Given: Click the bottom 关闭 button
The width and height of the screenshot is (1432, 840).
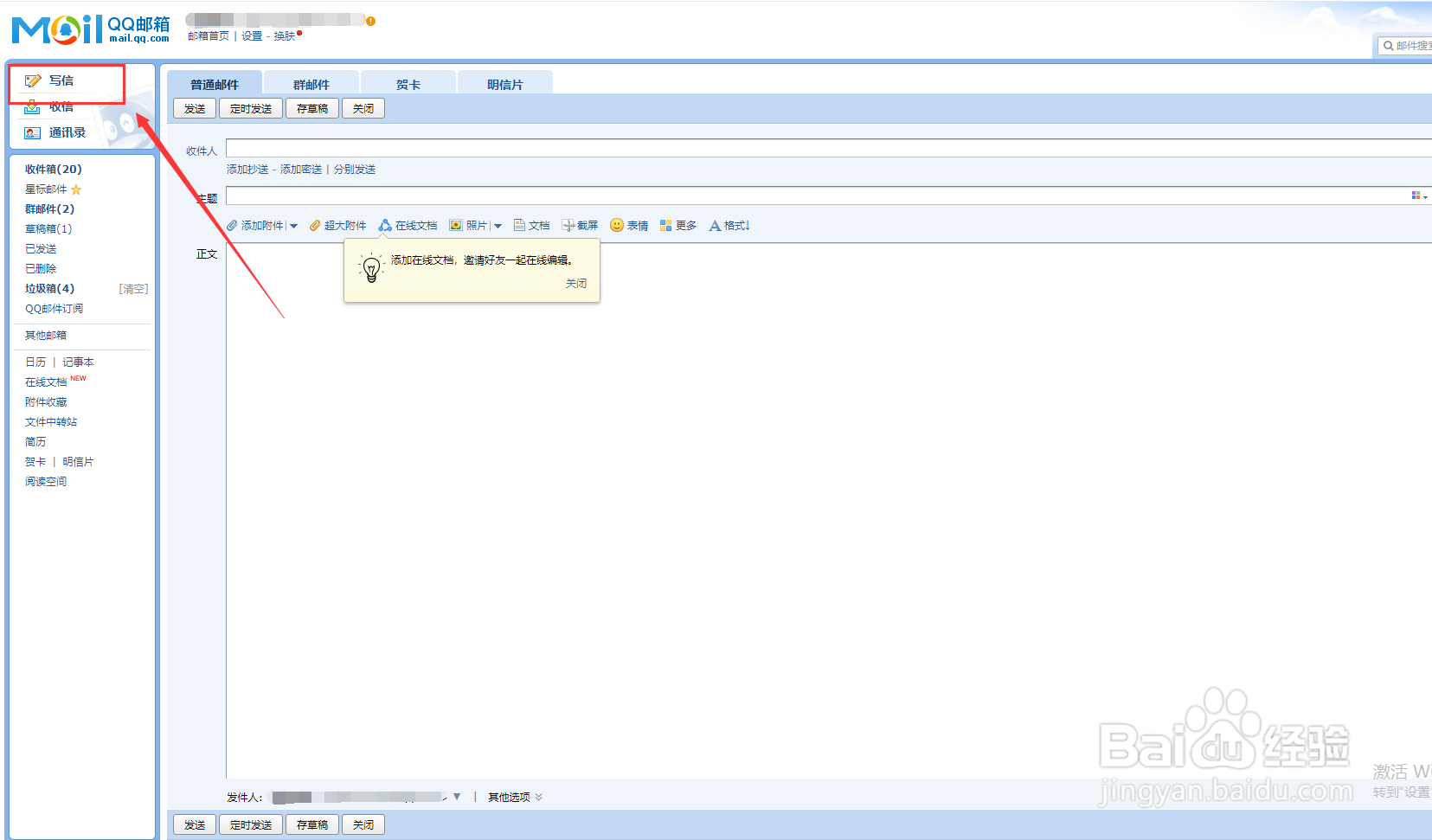Looking at the screenshot, I should [363, 824].
